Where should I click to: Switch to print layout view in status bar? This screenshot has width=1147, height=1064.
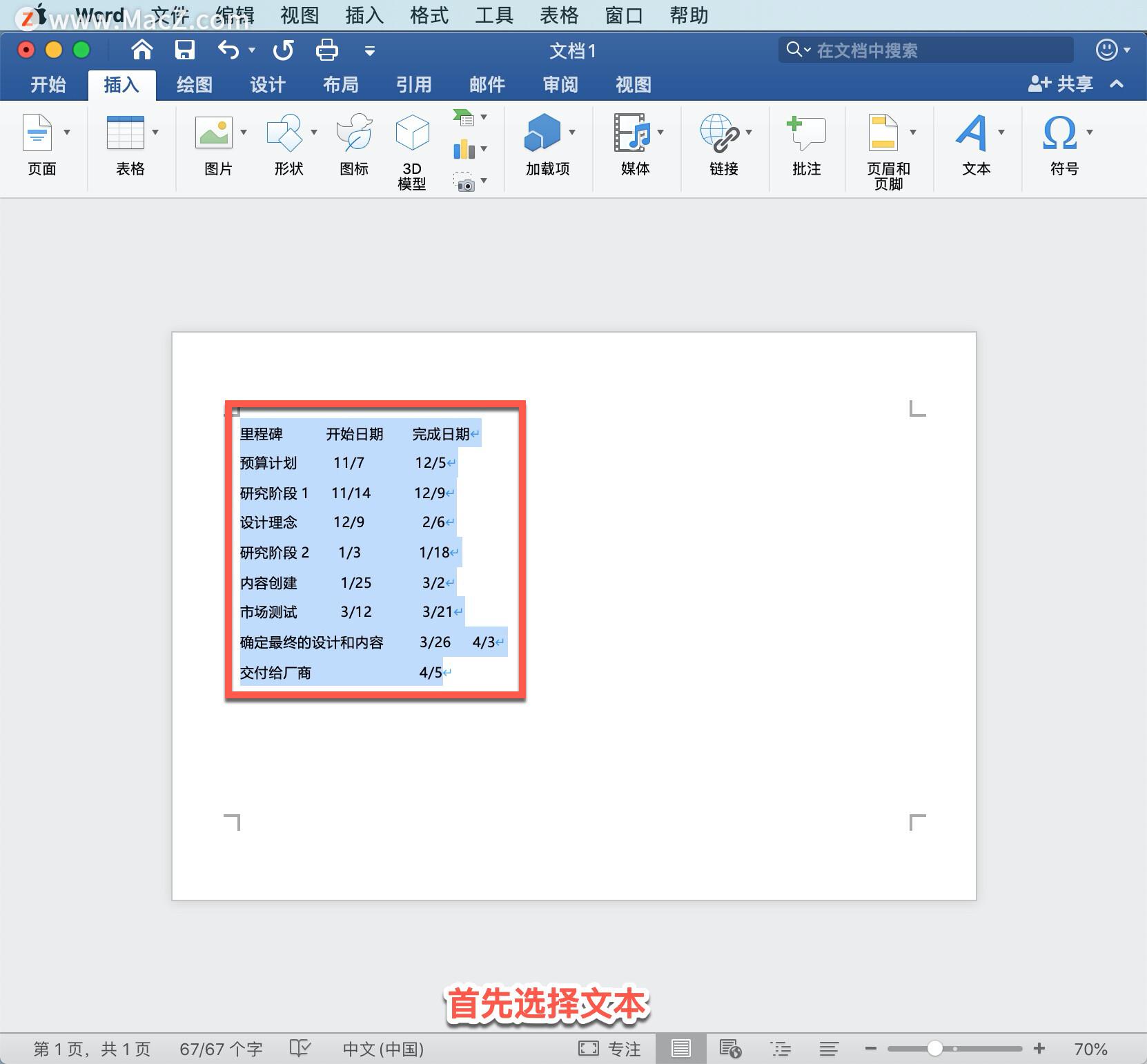tap(681, 1047)
